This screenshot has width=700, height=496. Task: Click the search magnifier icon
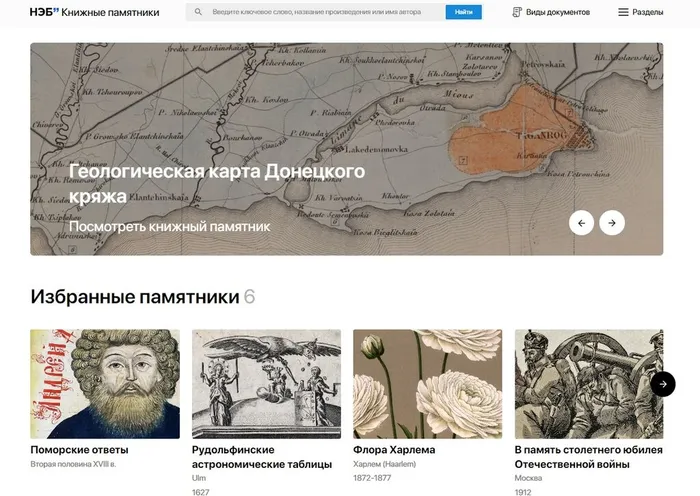pyautogui.click(x=198, y=12)
